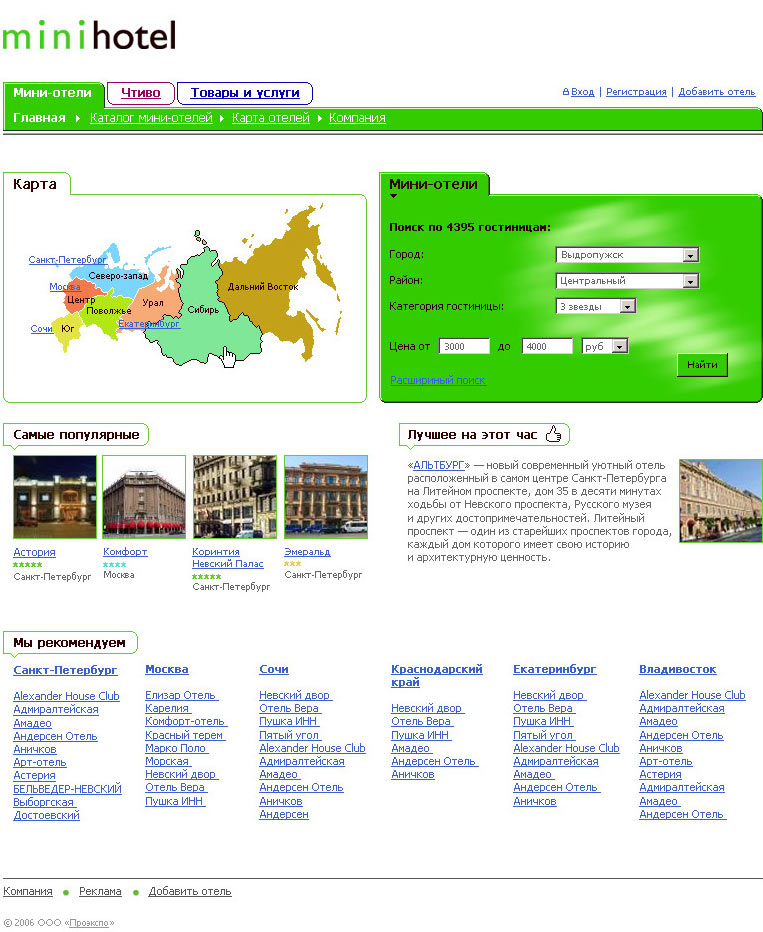763x932 pixels.
Task: Click the minimum price field
Action: point(464,346)
